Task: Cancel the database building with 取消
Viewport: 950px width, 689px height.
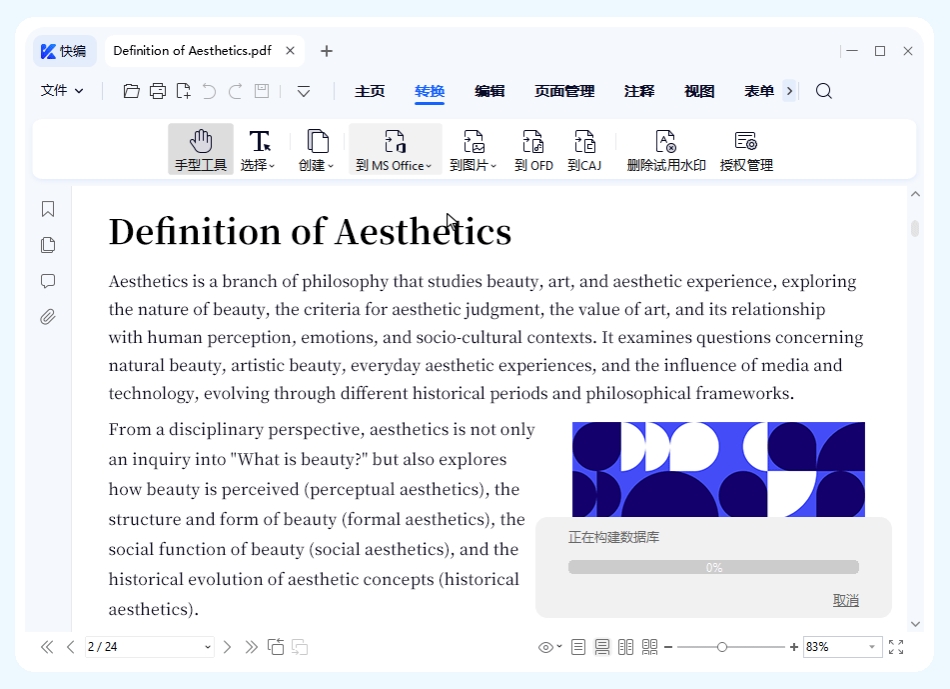Action: tap(846, 600)
